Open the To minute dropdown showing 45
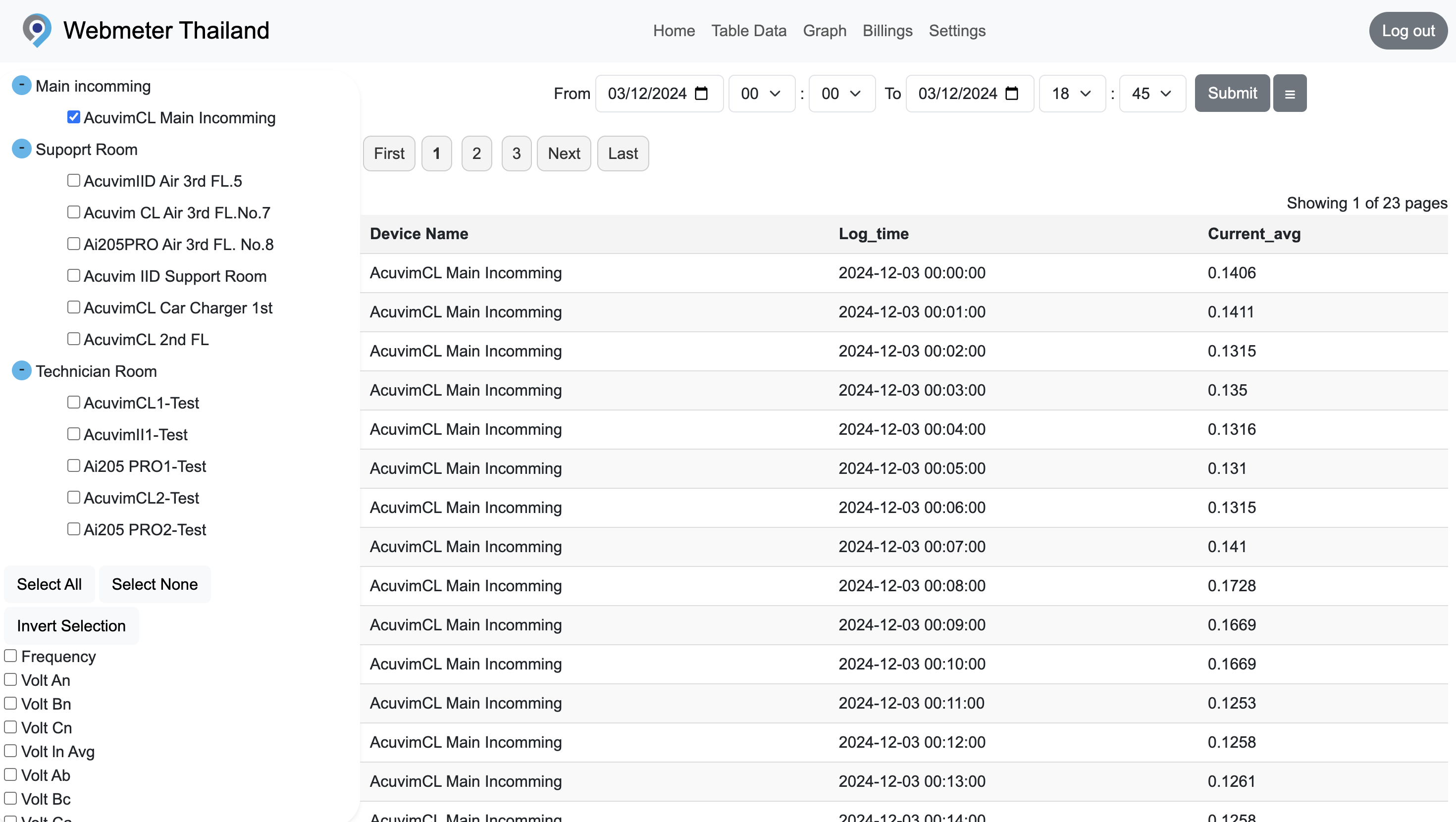The image size is (1456, 822). pyautogui.click(x=1152, y=93)
